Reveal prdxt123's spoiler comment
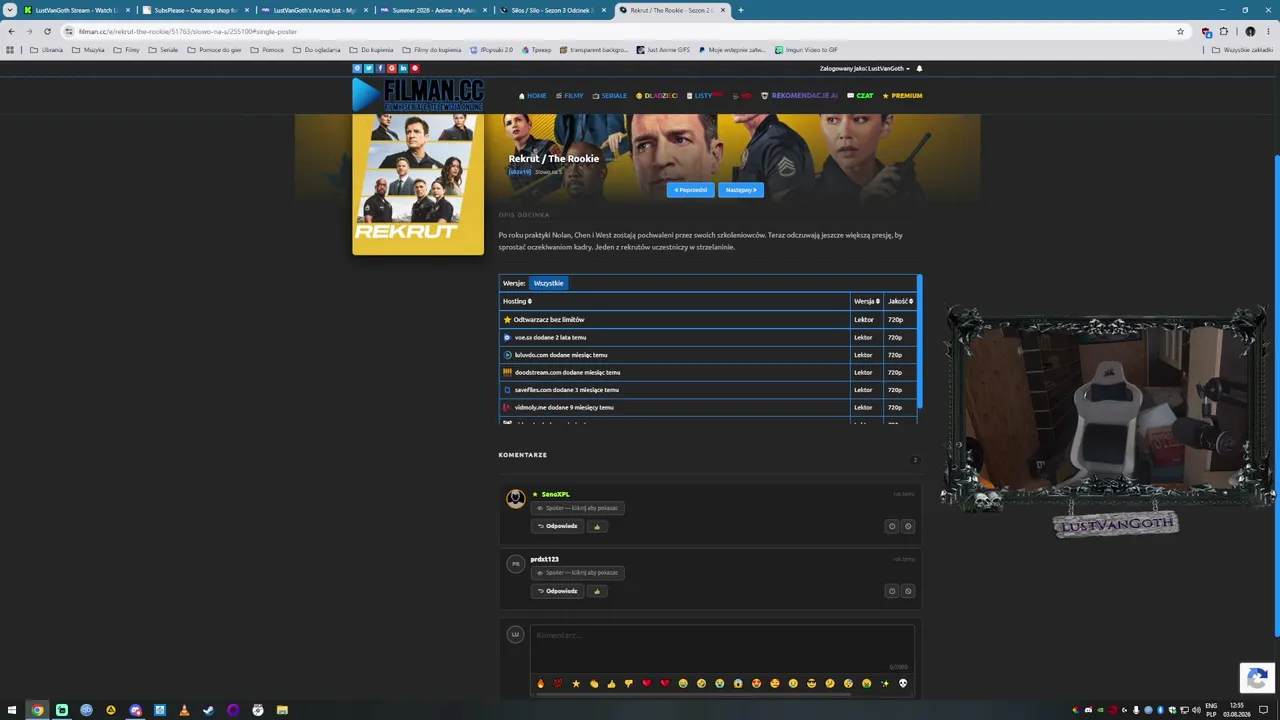 point(578,573)
